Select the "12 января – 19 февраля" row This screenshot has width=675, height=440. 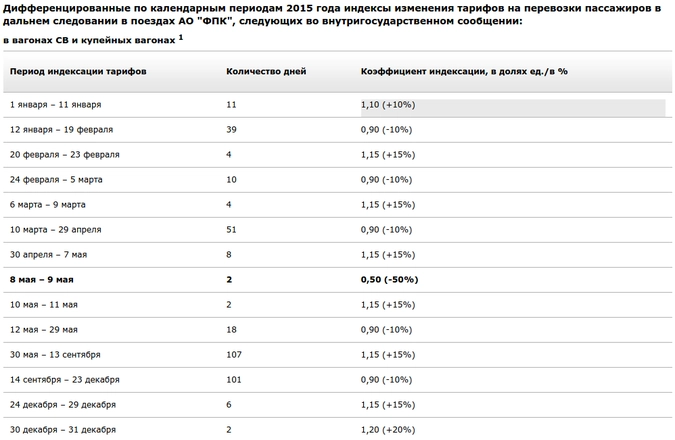pos(62,129)
